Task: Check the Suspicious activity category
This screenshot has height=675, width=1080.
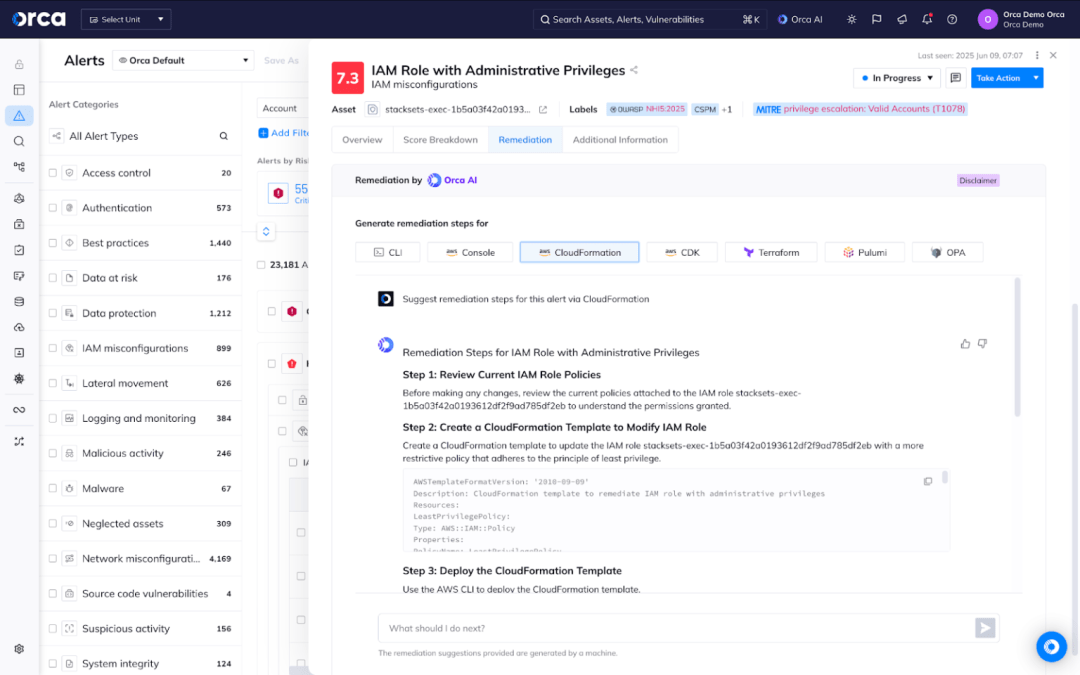Action: (x=53, y=629)
